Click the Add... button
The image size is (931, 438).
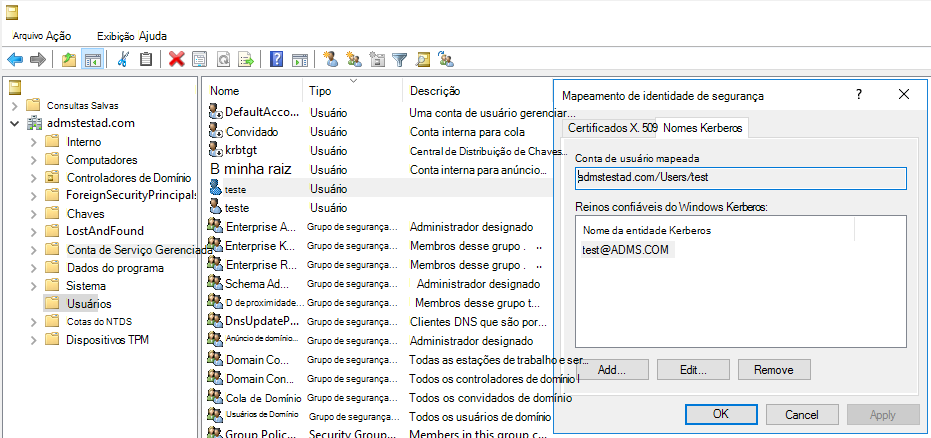(612, 370)
